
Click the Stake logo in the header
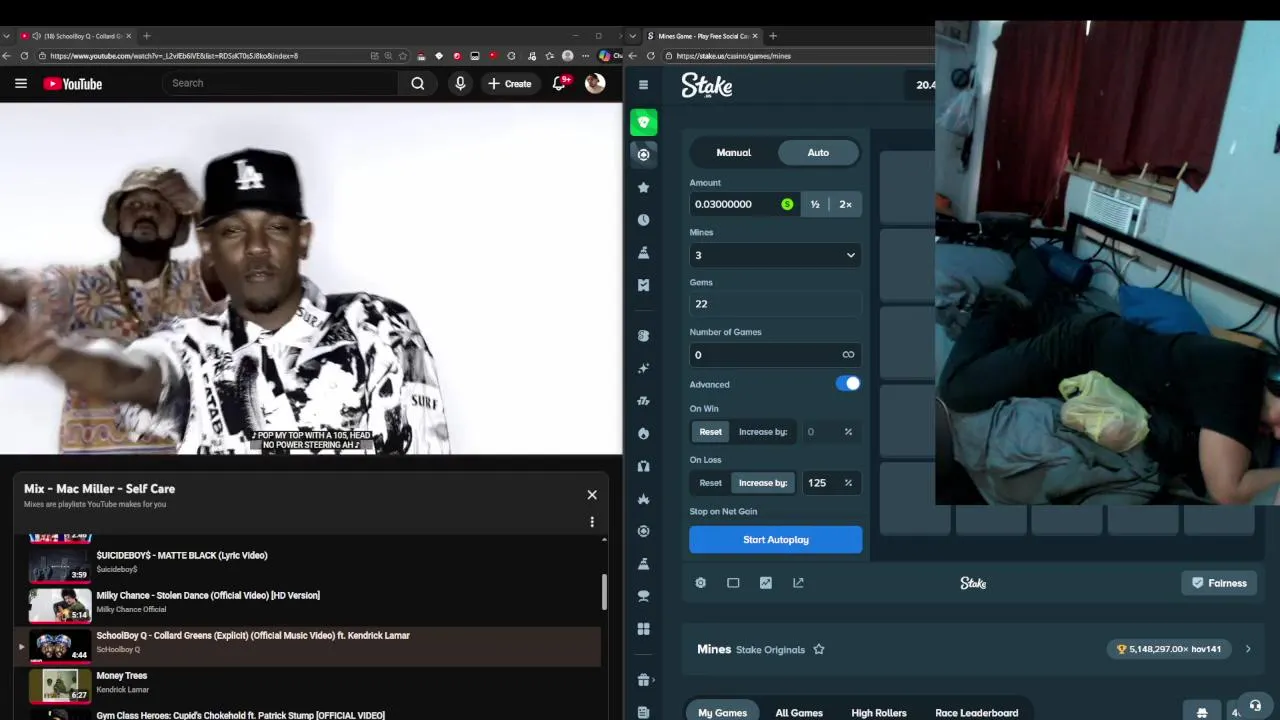click(707, 86)
